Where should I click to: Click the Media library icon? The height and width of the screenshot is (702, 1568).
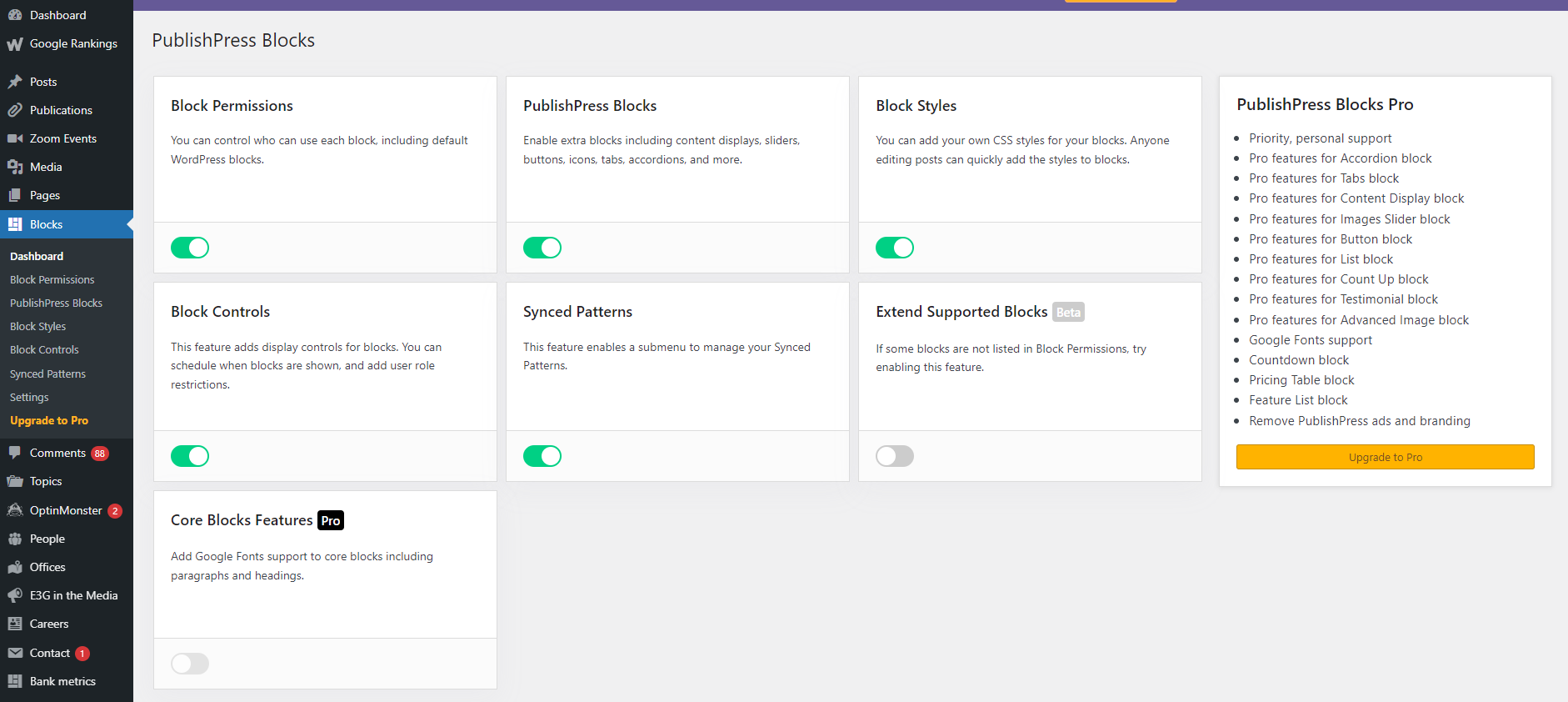(15, 167)
